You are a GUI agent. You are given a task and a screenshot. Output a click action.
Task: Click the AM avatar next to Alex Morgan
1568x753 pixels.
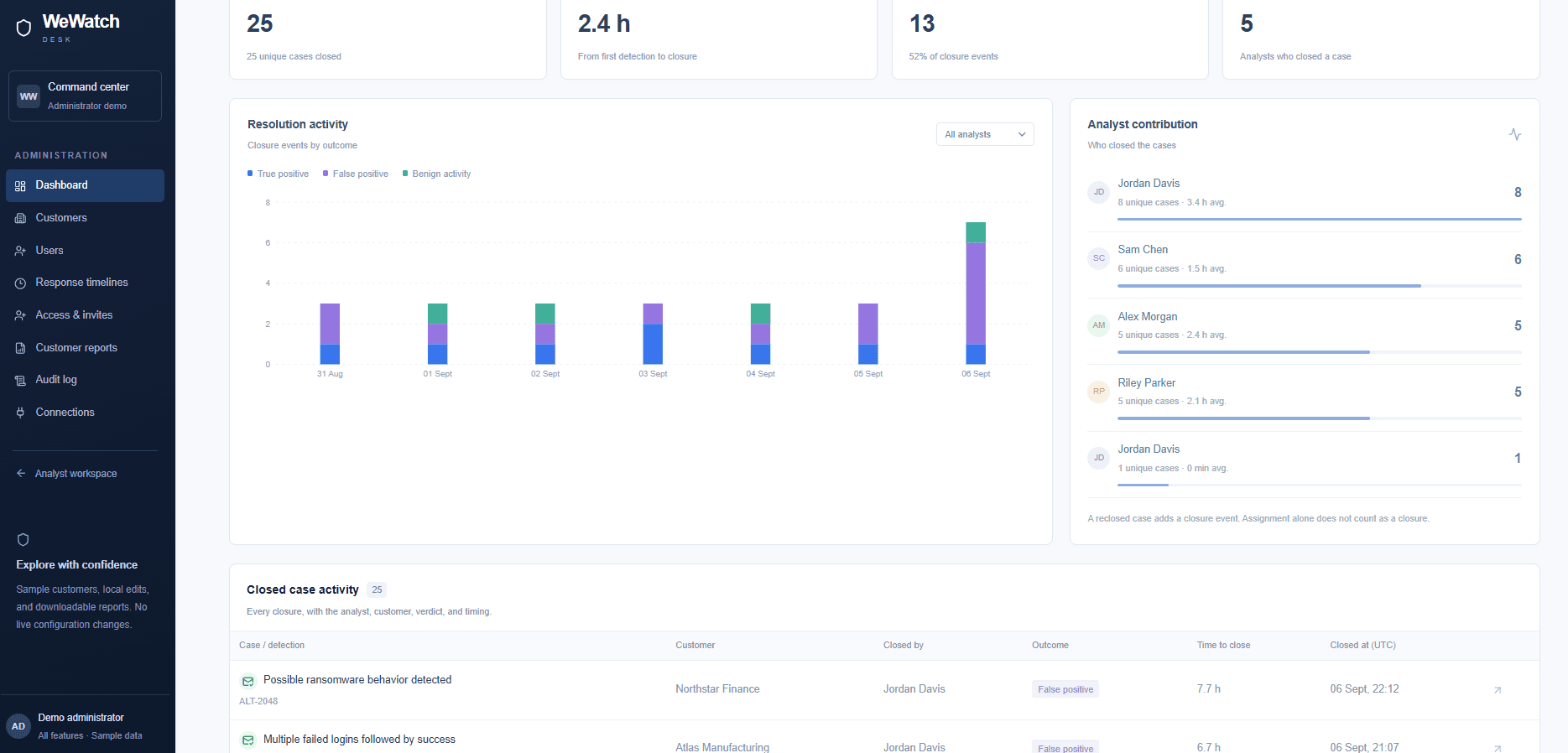pyautogui.click(x=1099, y=325)
